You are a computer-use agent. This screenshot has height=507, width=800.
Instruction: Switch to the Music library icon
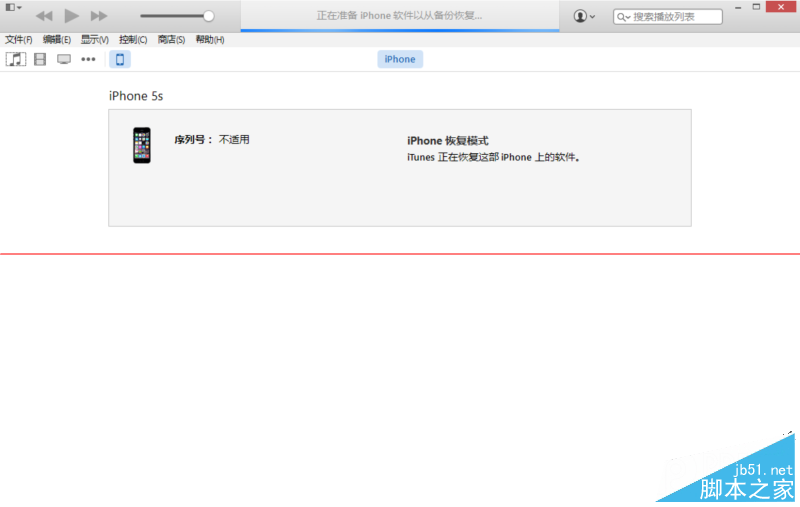[16, 59]
